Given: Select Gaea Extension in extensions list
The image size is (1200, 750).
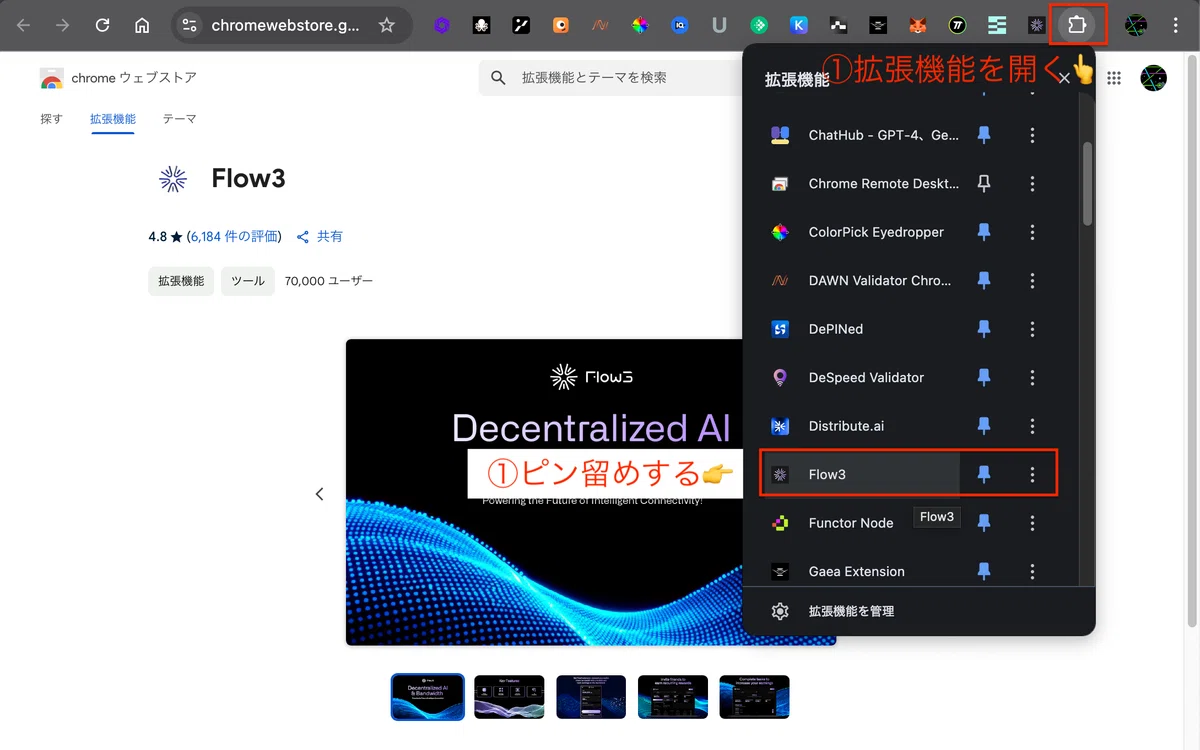Looking at the screenshot, I should point(861,571).
